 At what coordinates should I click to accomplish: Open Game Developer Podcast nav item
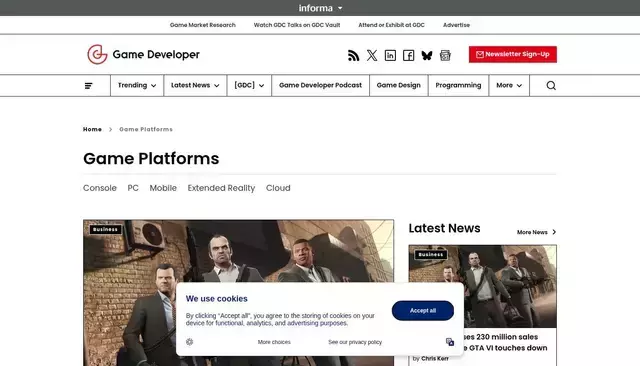click(320, 85)
